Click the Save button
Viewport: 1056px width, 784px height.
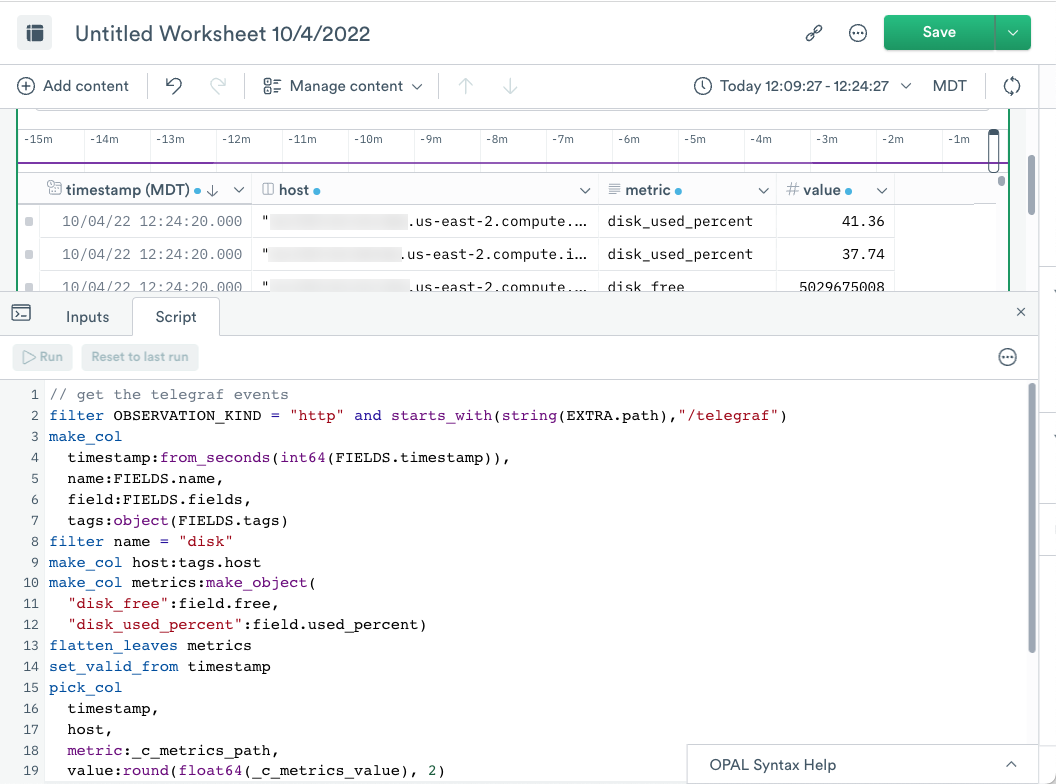coord(939,32)
